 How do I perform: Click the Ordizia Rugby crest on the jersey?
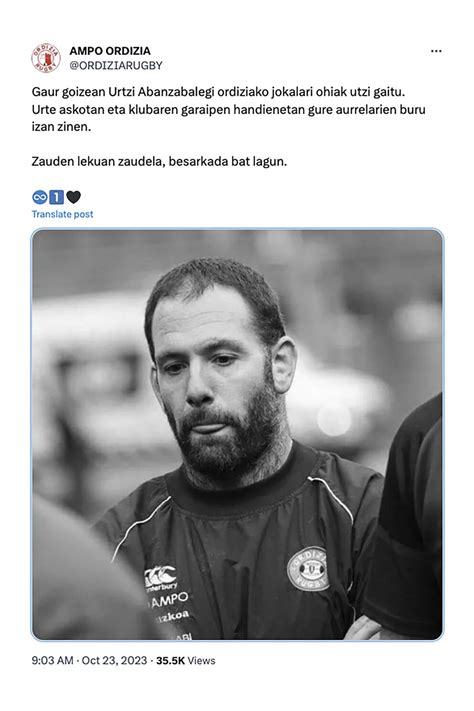point(308,569)
